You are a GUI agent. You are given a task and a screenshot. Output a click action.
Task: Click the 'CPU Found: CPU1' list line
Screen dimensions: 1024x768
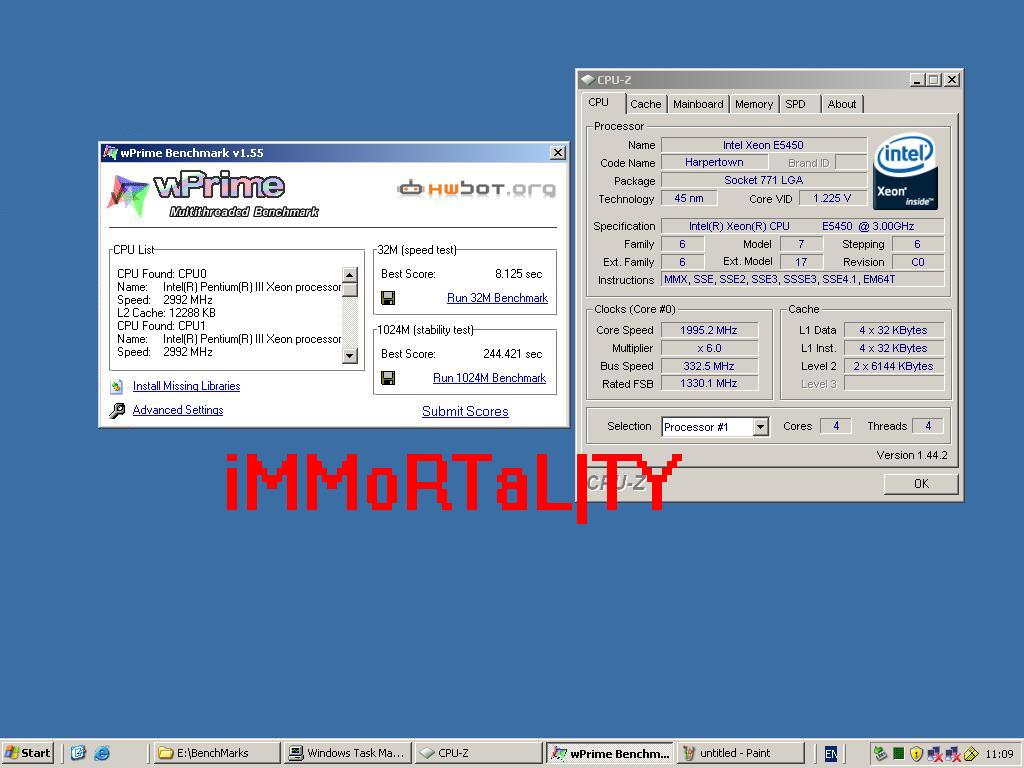pyautogui.click(x=161, y=326)
